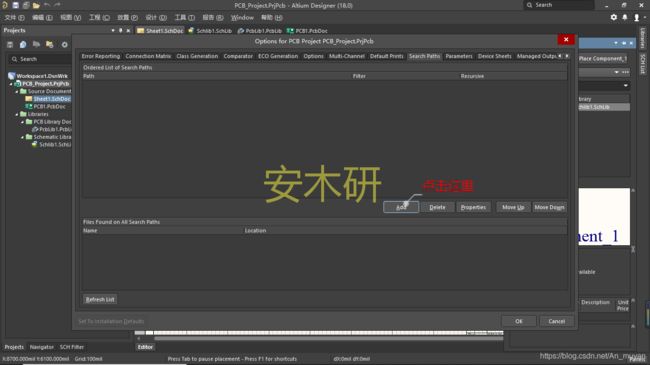Select PcbLib1.PcbLib in the project tree

coord(55,129)
